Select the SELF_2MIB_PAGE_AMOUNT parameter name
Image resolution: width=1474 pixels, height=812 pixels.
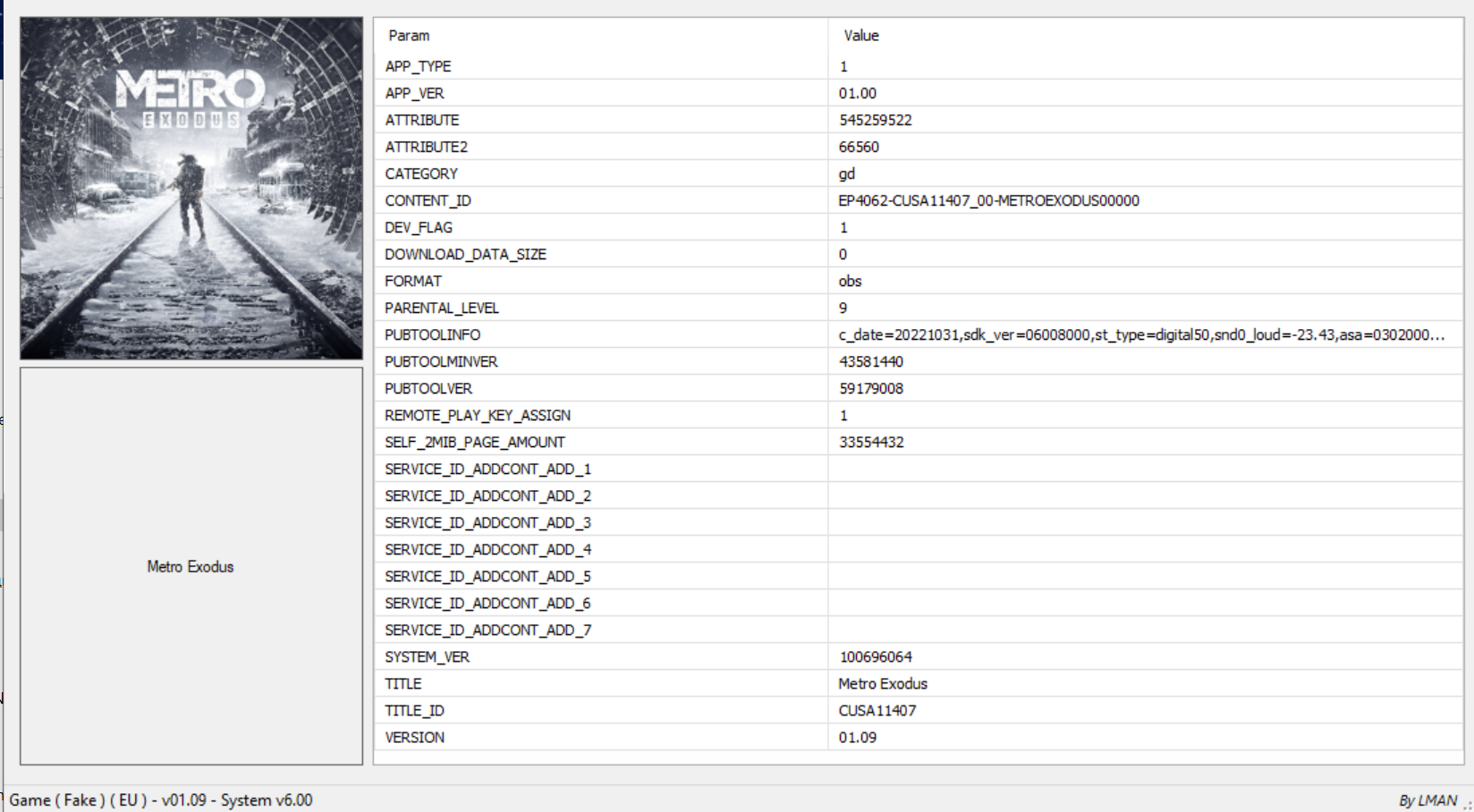click(x=475, y=442)
